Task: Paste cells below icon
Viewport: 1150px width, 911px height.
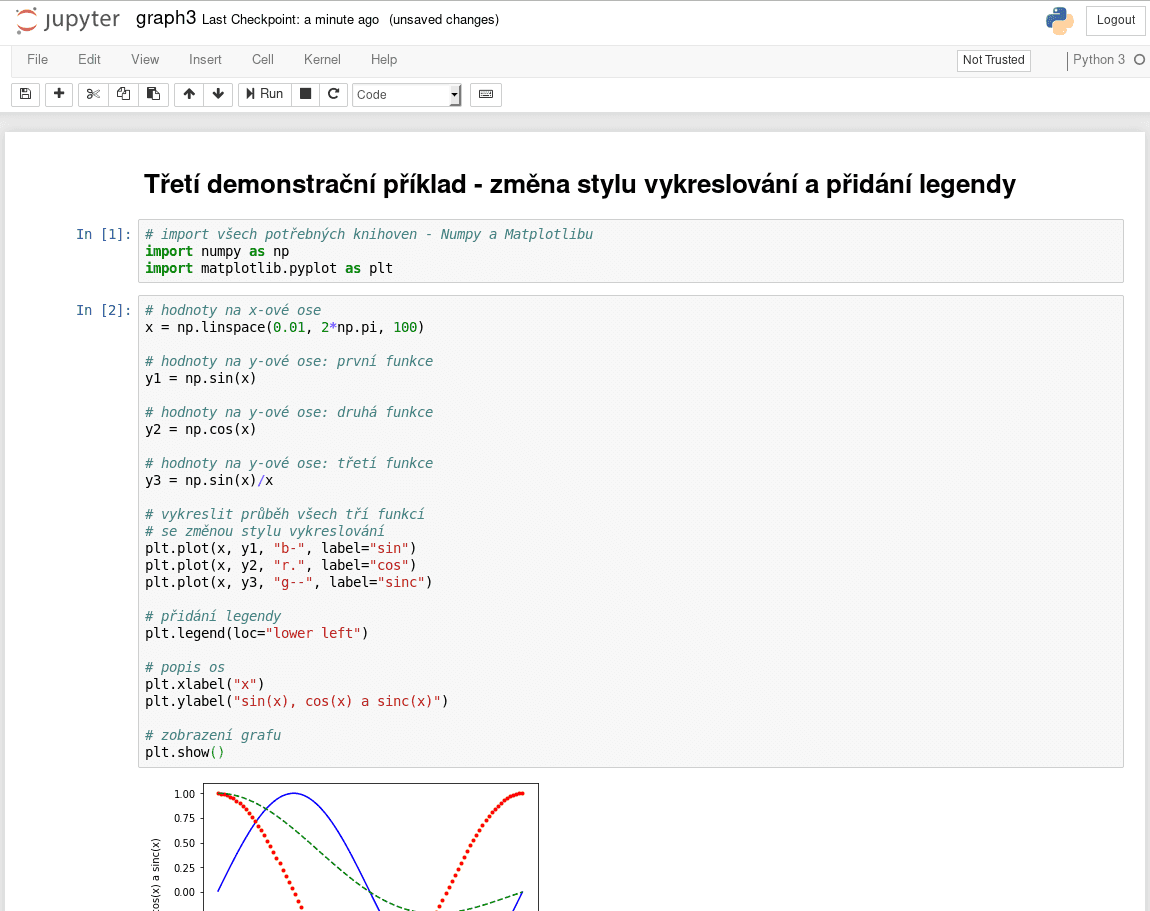Action: (153, 94)
